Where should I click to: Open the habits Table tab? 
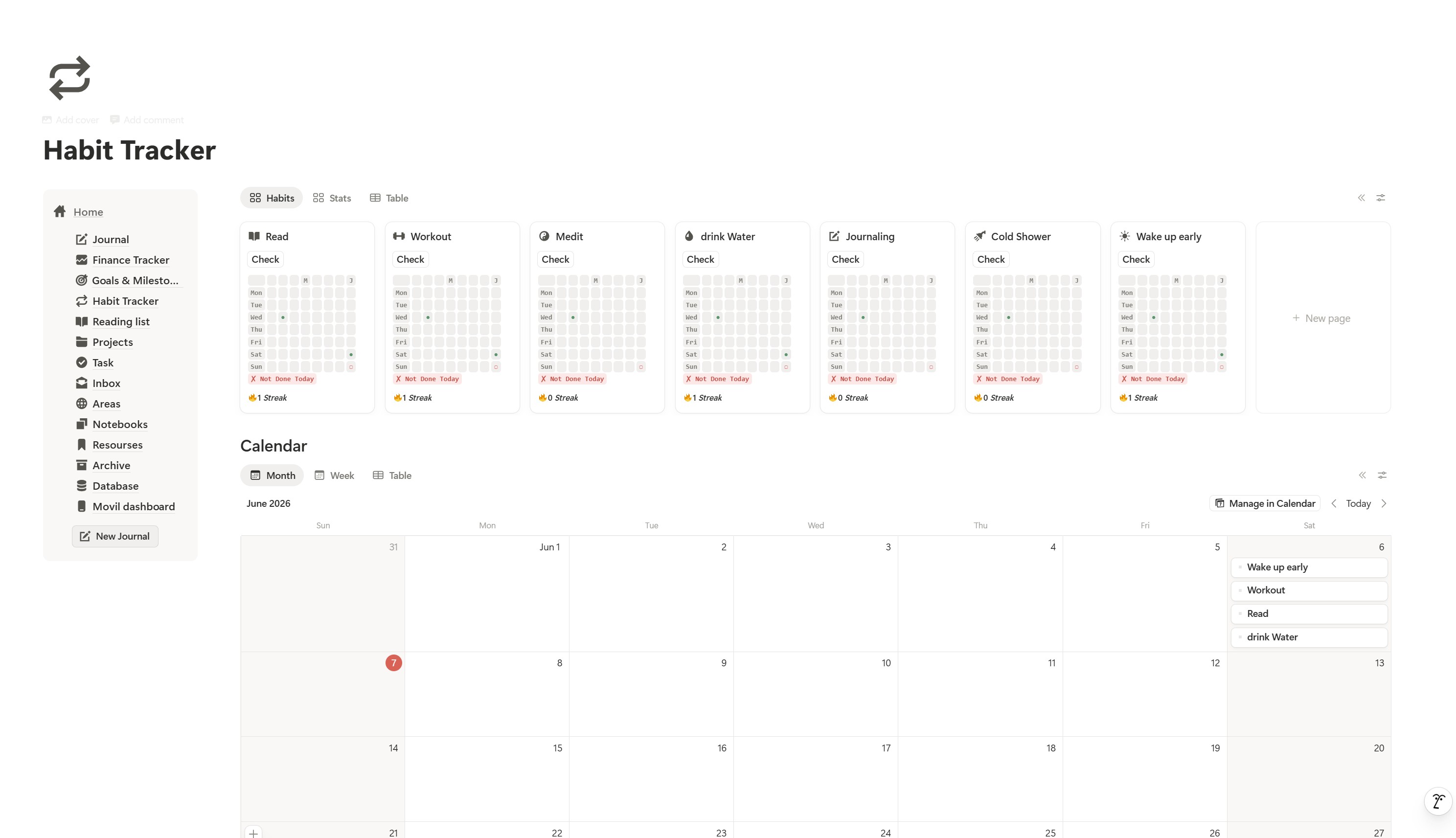389,198
